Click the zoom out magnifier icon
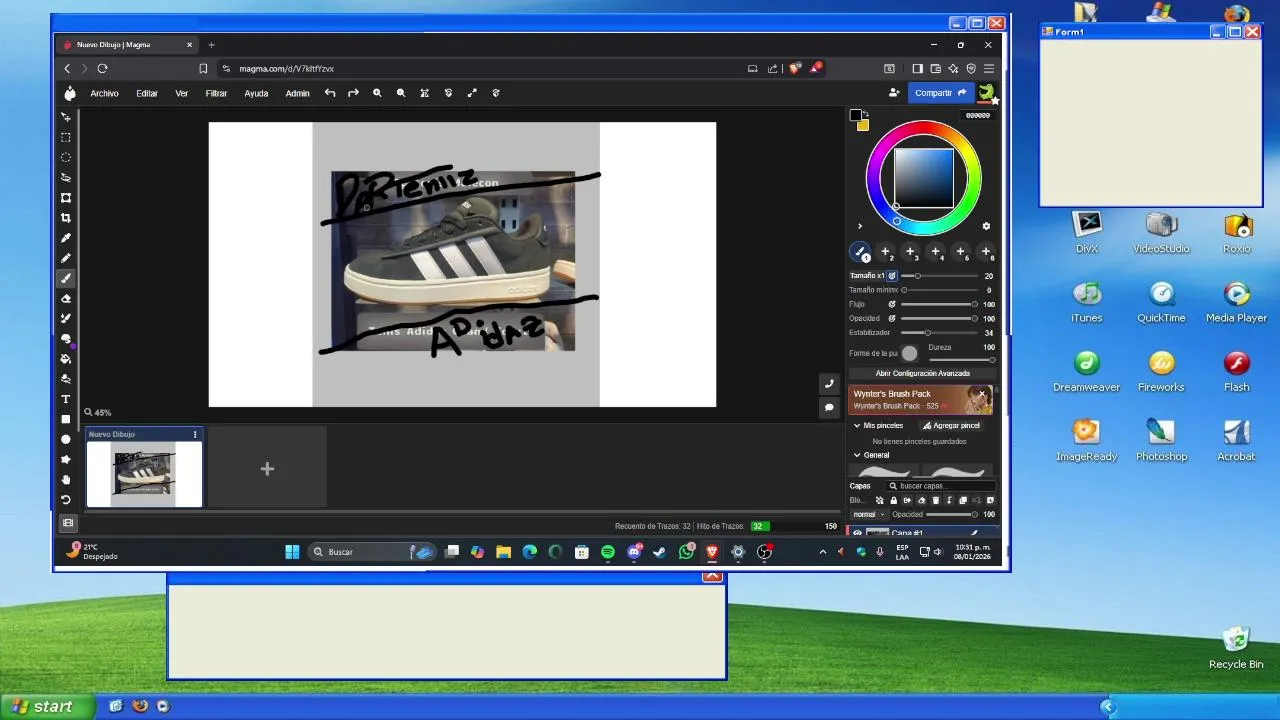 point(401,93)
